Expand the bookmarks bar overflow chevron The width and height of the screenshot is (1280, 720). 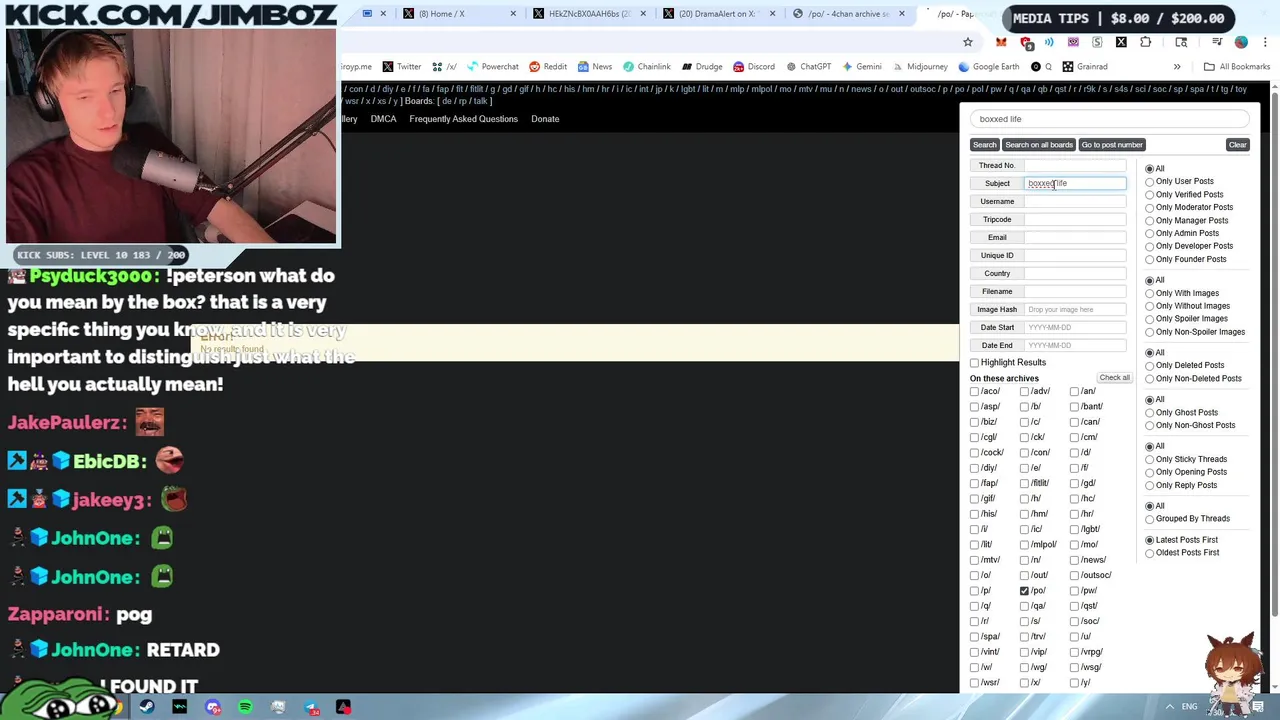coord(1177,67)
